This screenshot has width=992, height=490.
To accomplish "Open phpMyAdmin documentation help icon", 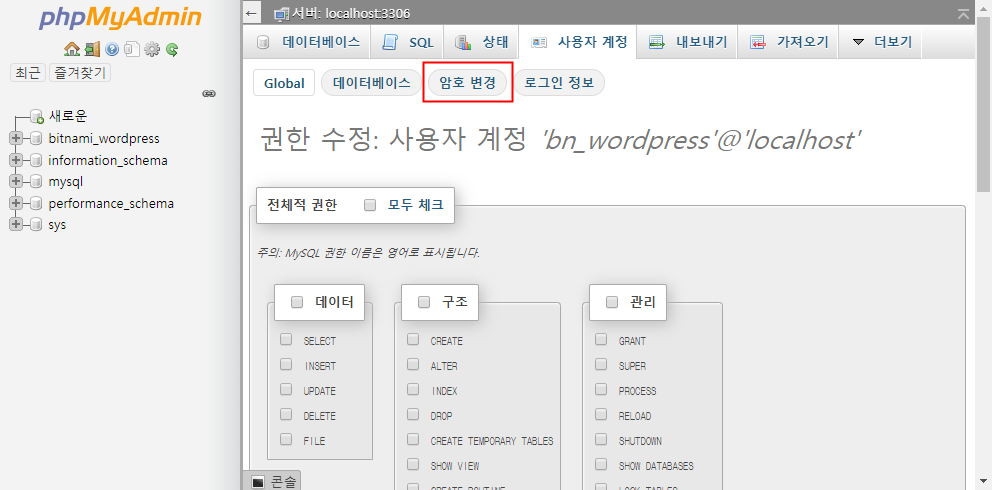I will pyautogui.click(x=112, y=49).
